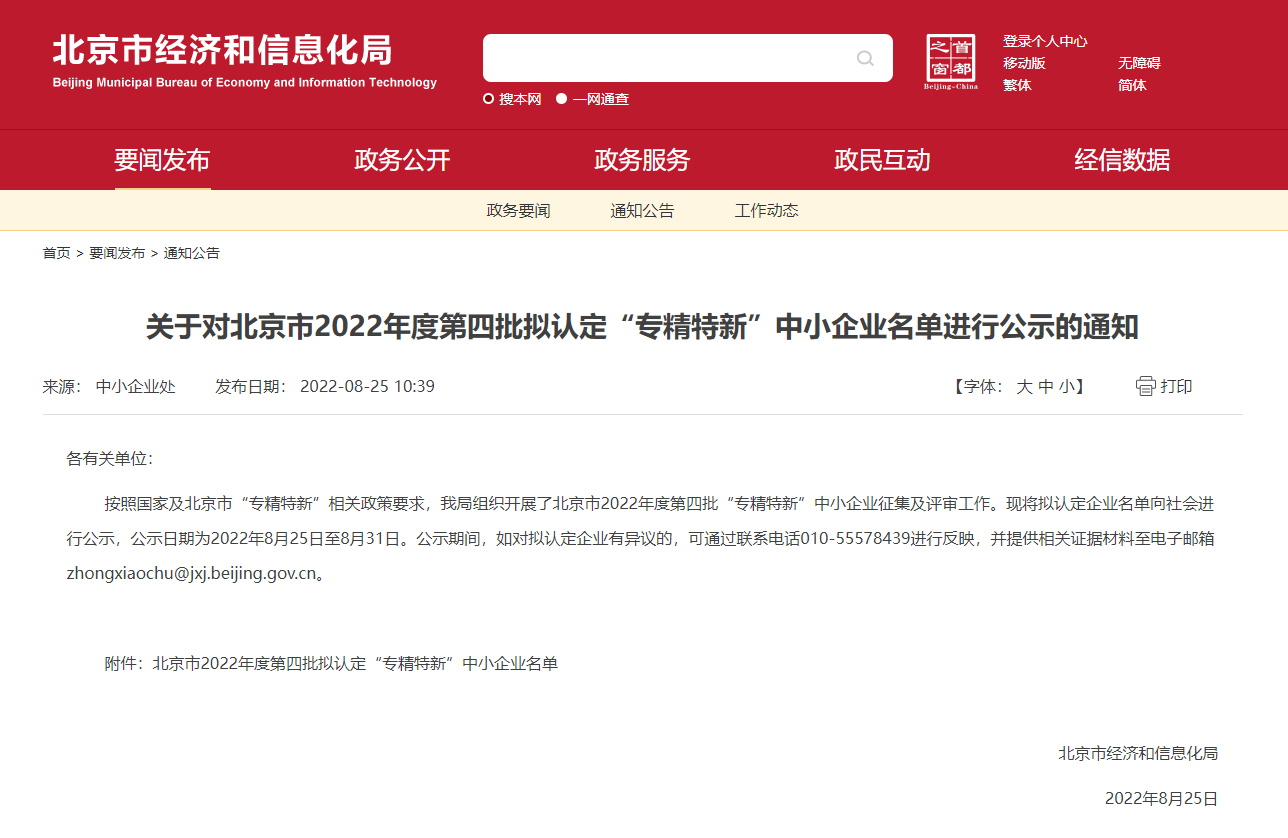Image resolution: width=1288 pixels, height=838 pixels.
Task: Open the 通知公告 subsection
Action: point(641,210)
